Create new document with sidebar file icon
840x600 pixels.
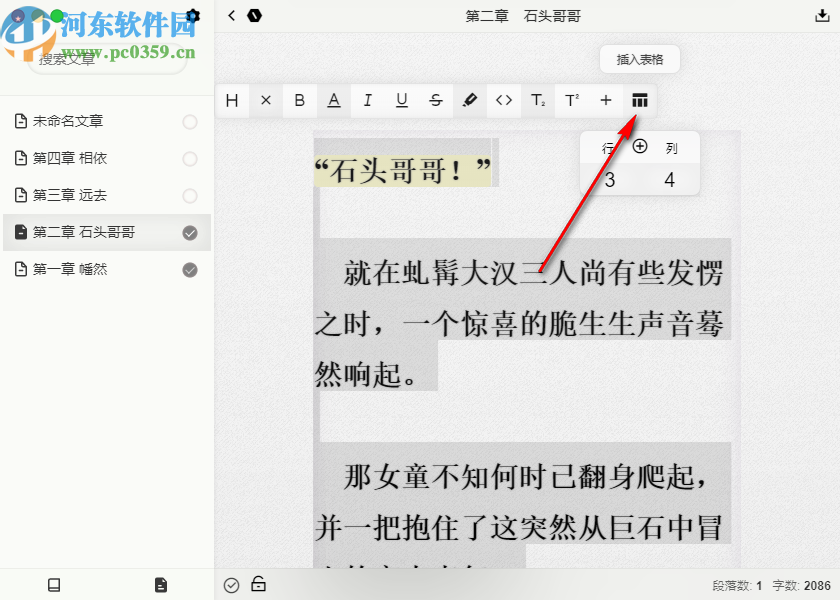161,584
